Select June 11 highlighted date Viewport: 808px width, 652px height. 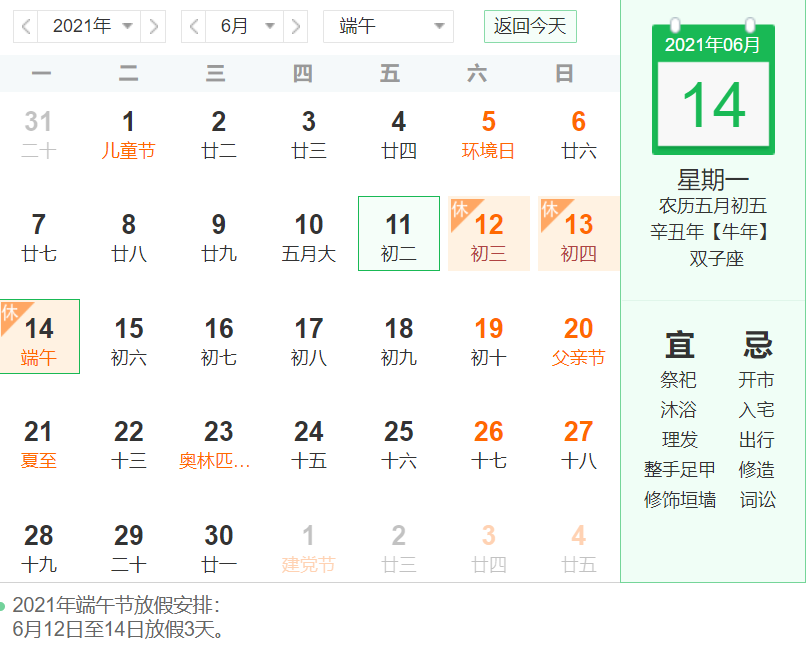pos(398,233)
